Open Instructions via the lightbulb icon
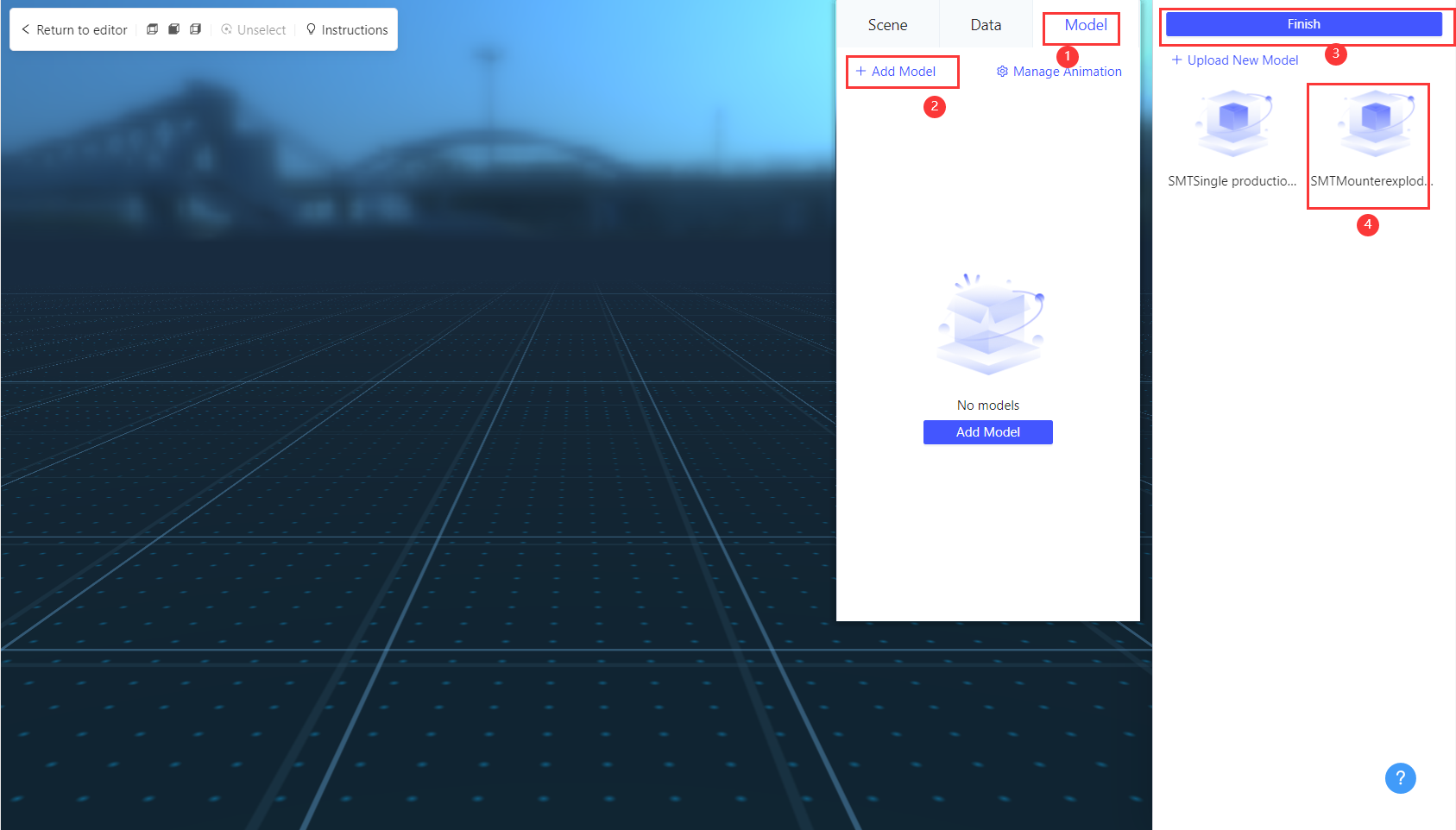This screenshot has height=830, width=1456. tap(311, 29)
